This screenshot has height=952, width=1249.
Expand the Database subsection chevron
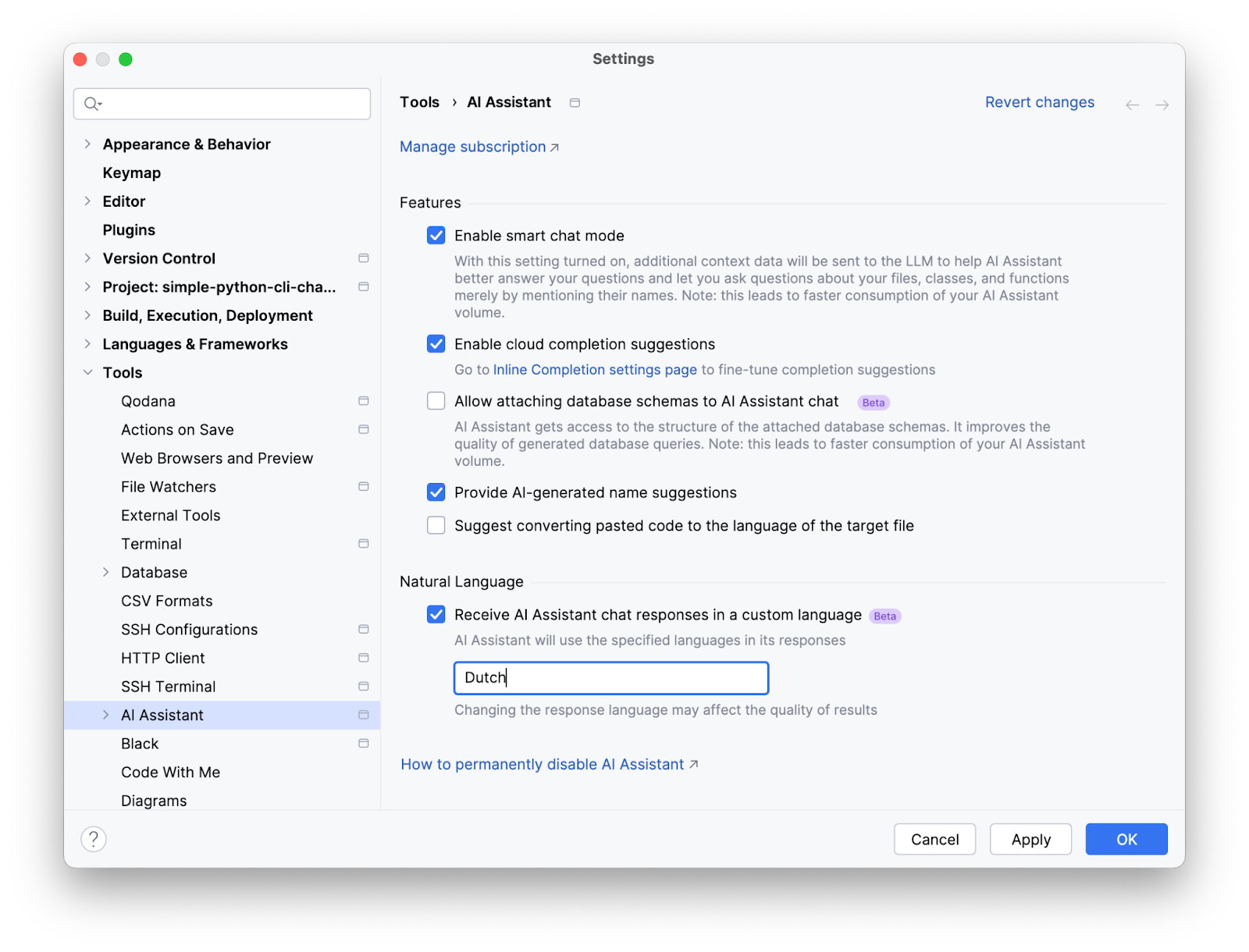point(106,573)
